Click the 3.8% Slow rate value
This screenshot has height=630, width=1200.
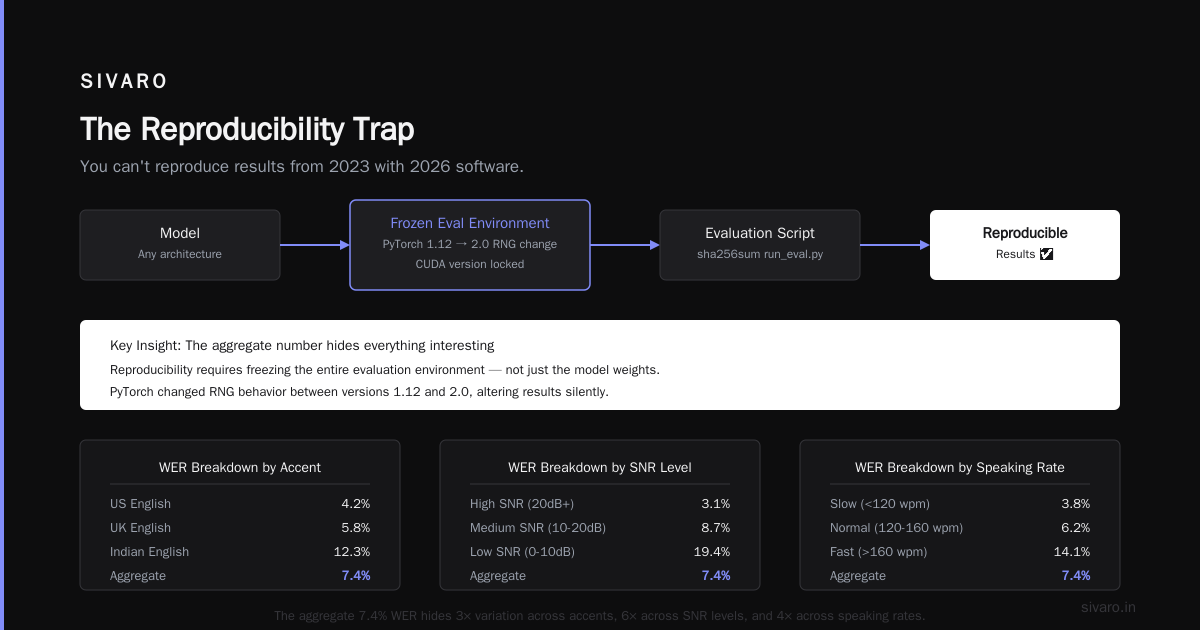[x=1076, y=504]
